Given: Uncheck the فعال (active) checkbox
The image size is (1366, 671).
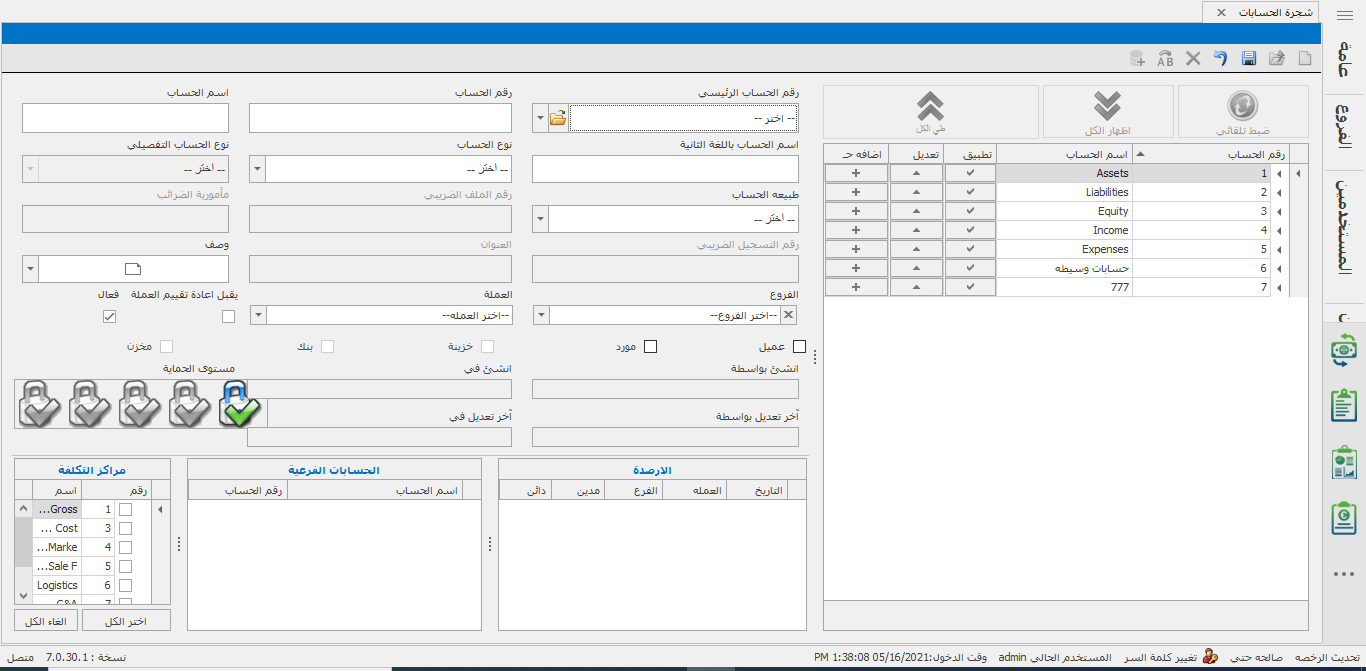Looking at the screenshot, I should 110,316.
